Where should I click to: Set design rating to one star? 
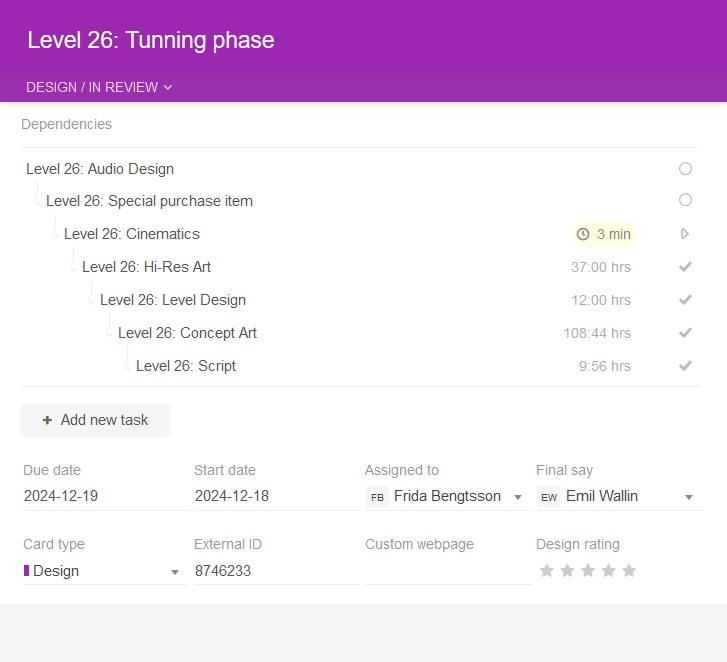click(x=546, y=571)
